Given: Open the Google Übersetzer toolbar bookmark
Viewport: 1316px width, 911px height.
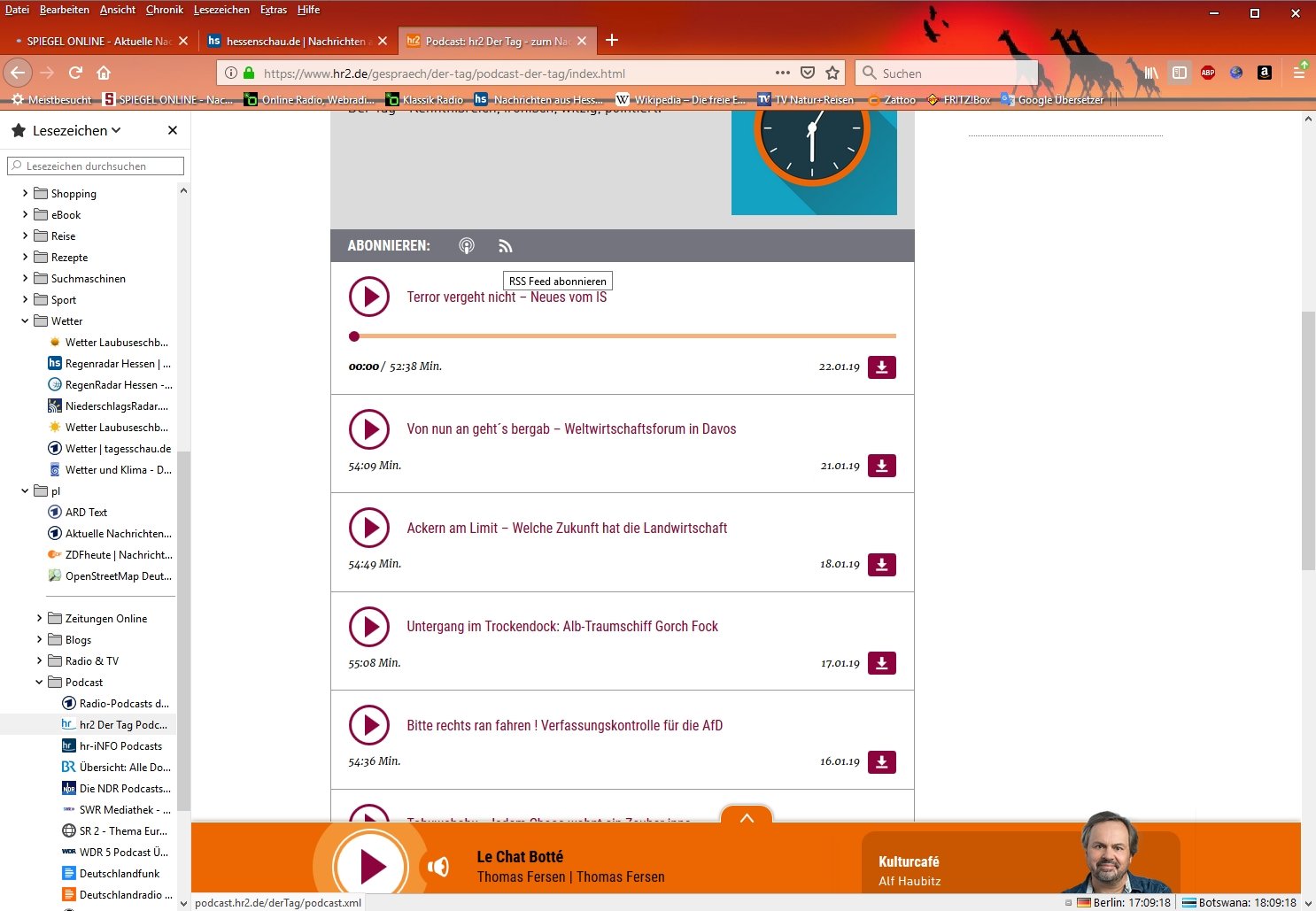Looking at the screenshot, I should pos(1052,99).
